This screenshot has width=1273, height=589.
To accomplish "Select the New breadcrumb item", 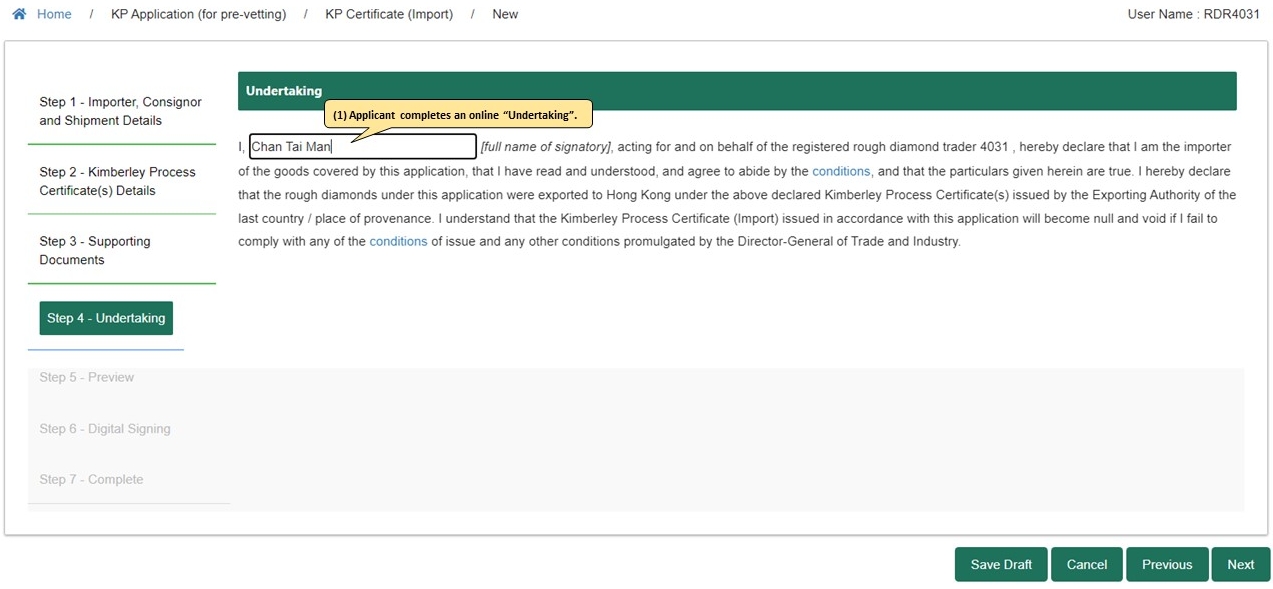I will point(505,14).
